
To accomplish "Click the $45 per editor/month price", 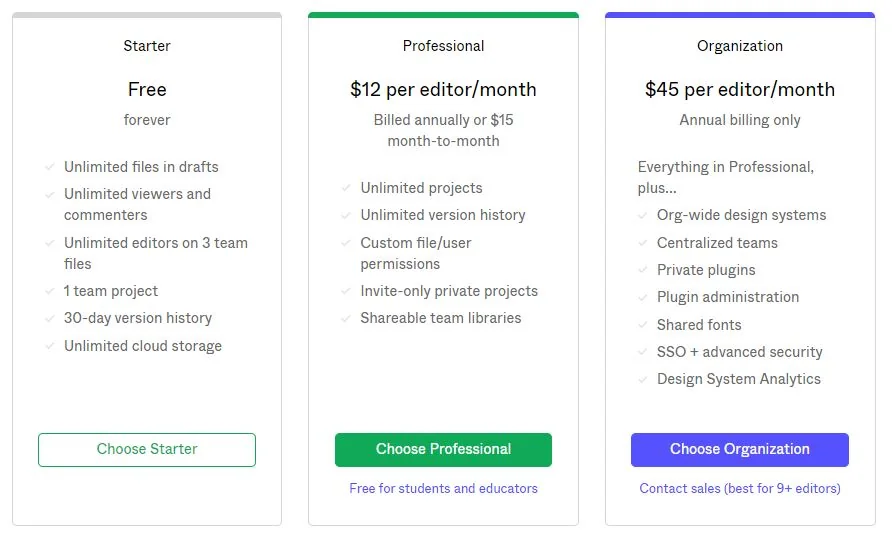I will (x=740, y=90).
